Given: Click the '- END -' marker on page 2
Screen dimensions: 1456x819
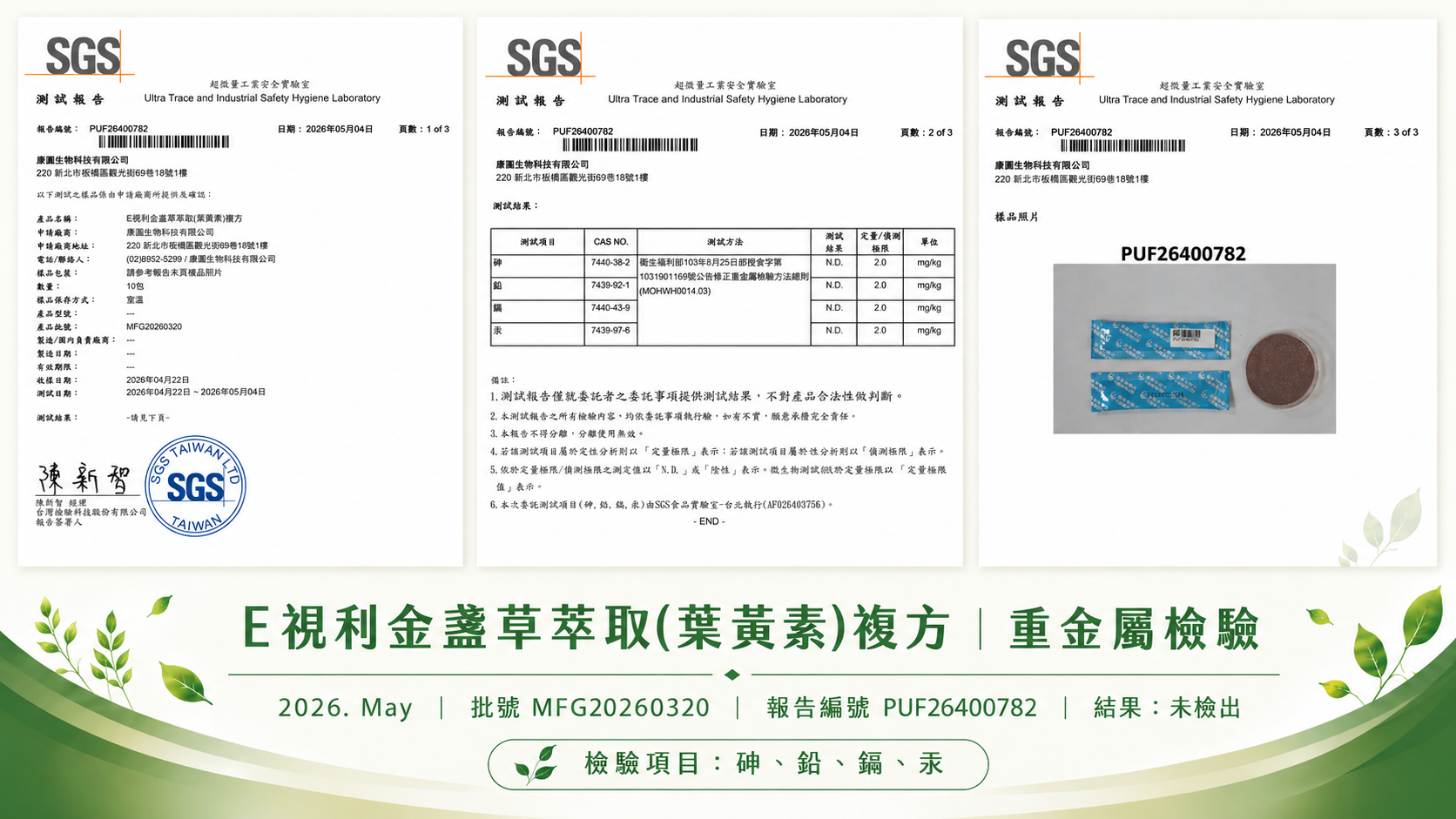Looking at the screenshot, I should (710, 521).
